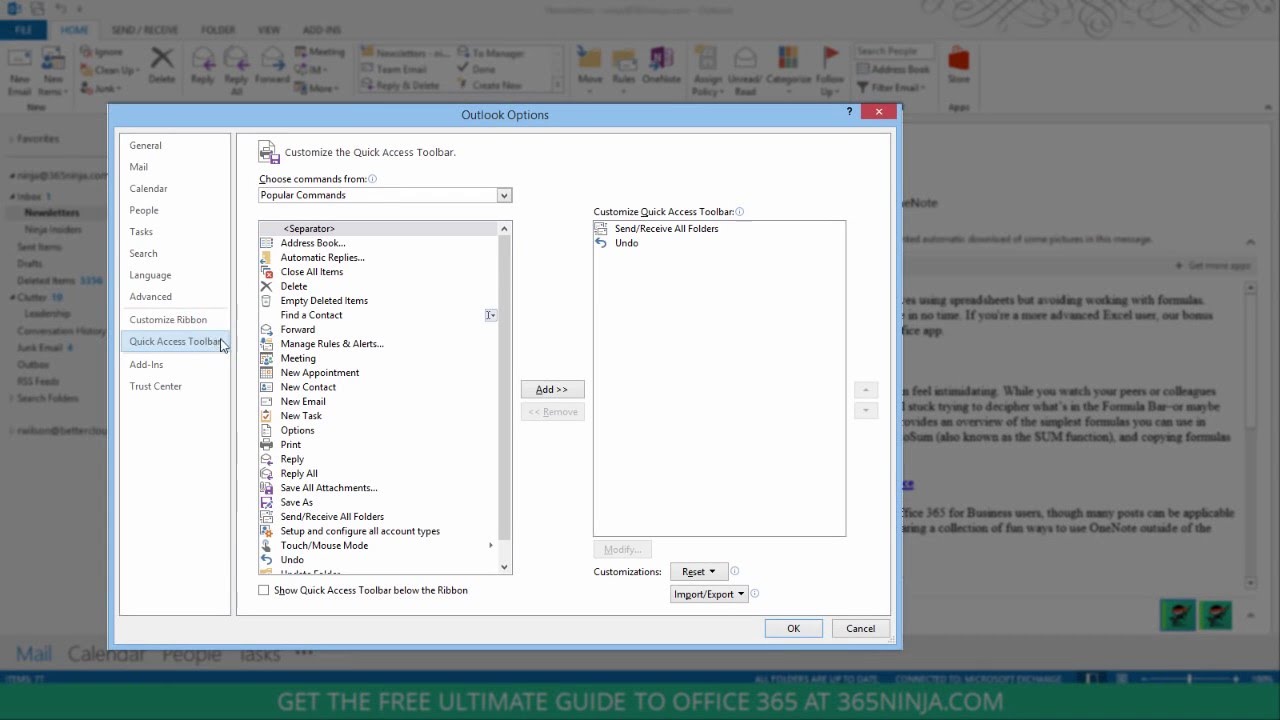Click the commands list scroll-down arrow

(504, 567)
